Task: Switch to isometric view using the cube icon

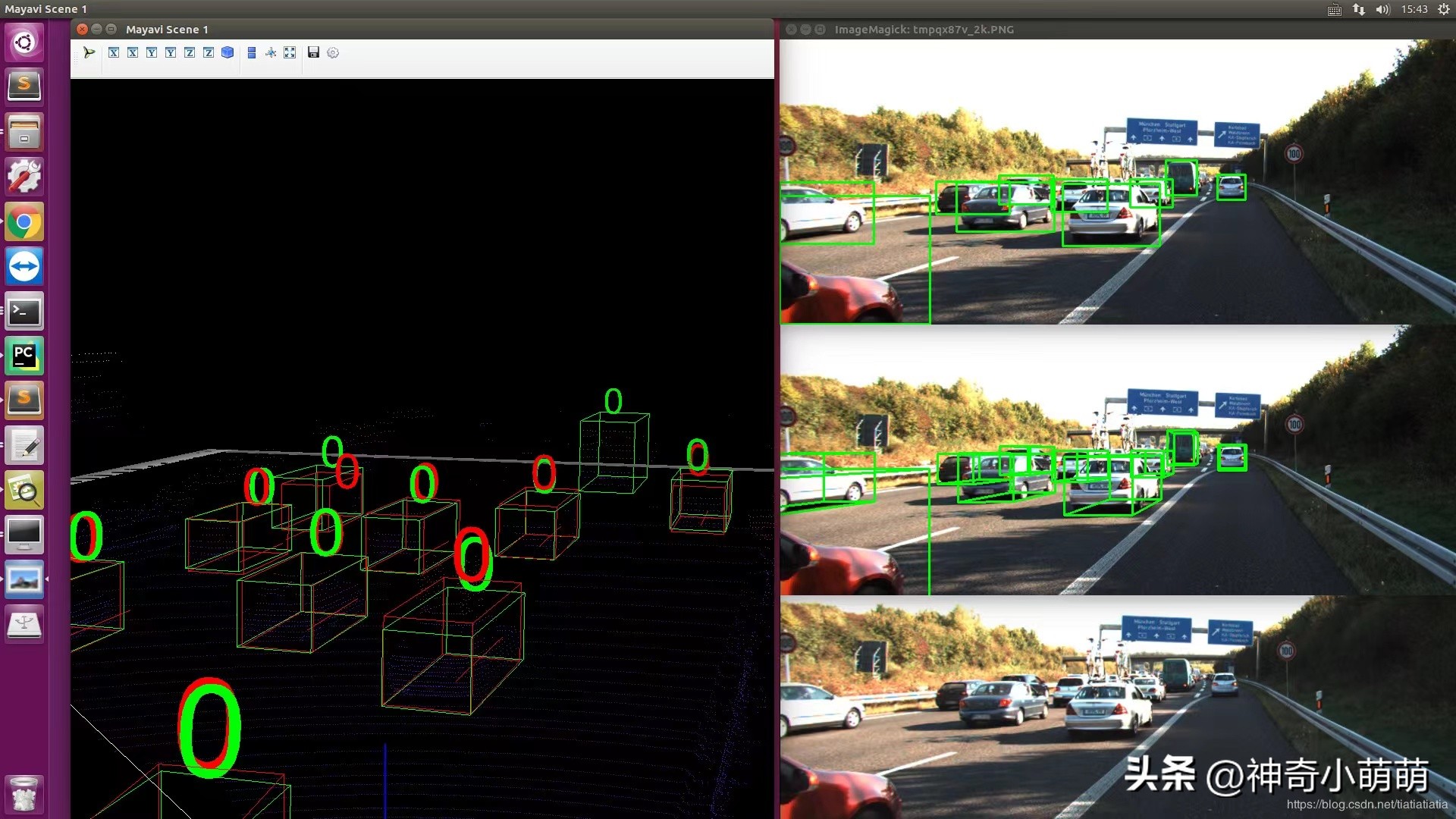Action: [x=227, y=53]
